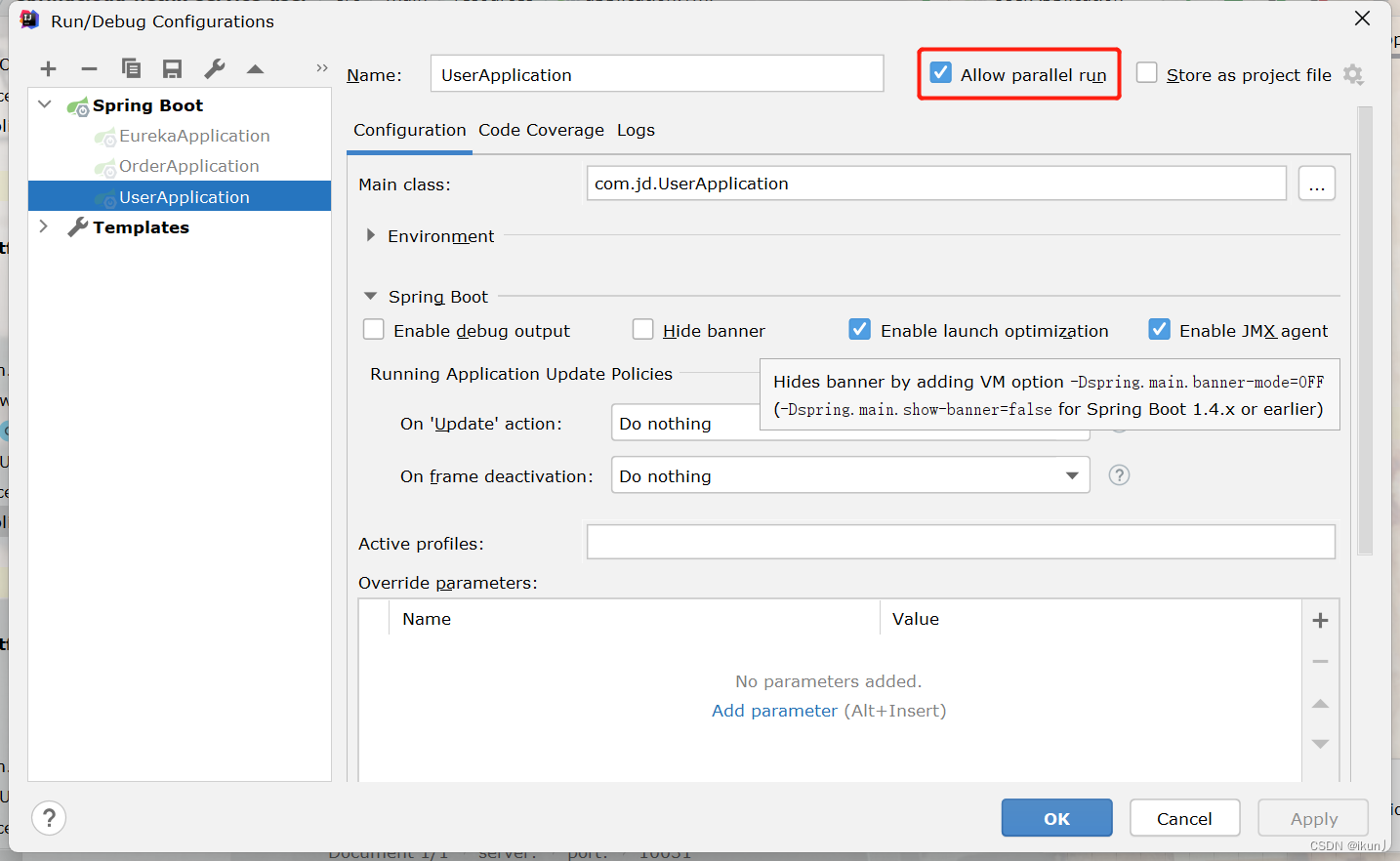This screenshot has height=861, width=1400.
Task: Collapse the Spring Boot tree node
Action: pos(45,104)
